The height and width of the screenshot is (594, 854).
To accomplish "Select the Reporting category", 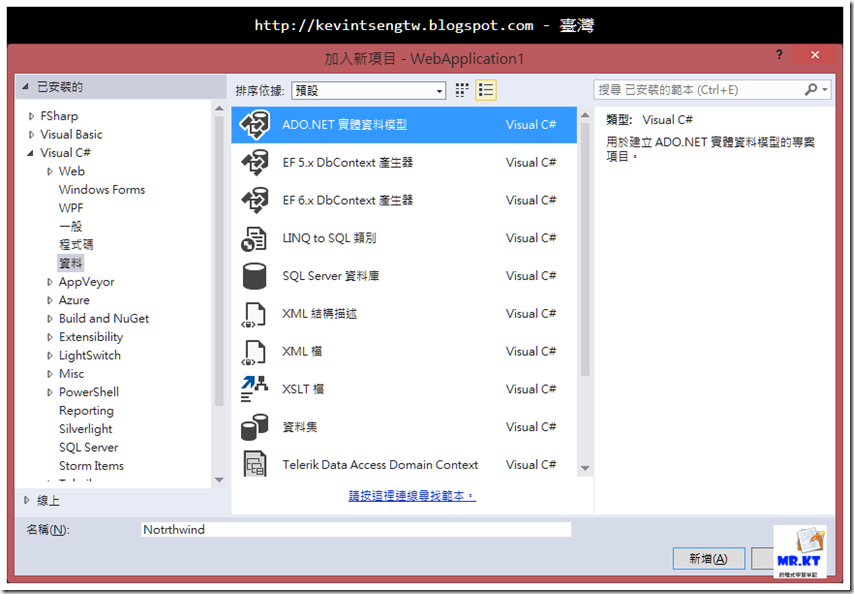I will click(x=86, y=411).
